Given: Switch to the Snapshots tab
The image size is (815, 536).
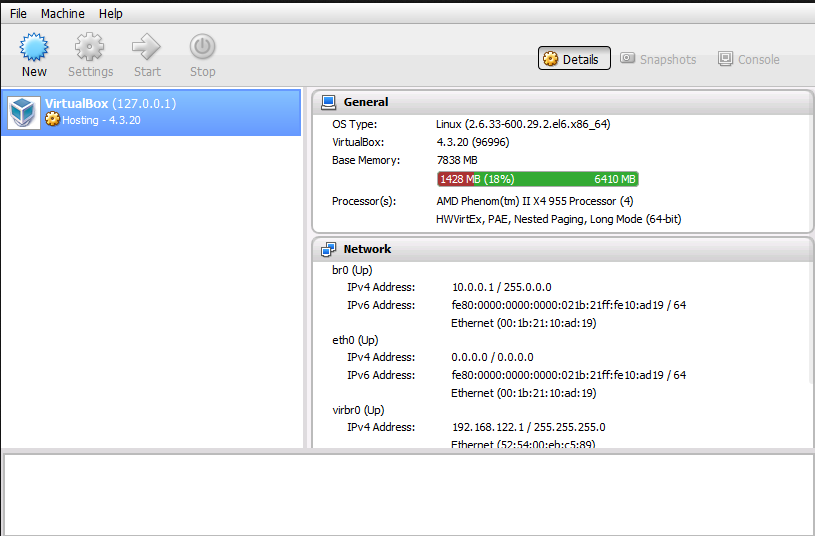Looking at the screenshot, I should [x=659, y=59].
